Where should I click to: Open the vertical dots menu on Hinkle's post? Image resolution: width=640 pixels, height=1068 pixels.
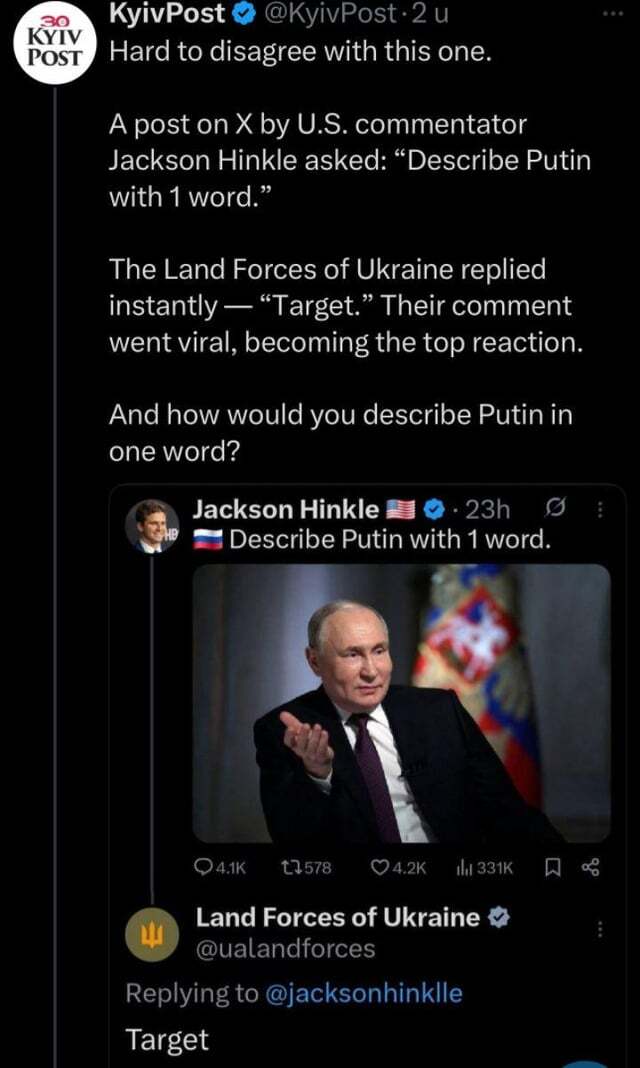click(600, 510)
